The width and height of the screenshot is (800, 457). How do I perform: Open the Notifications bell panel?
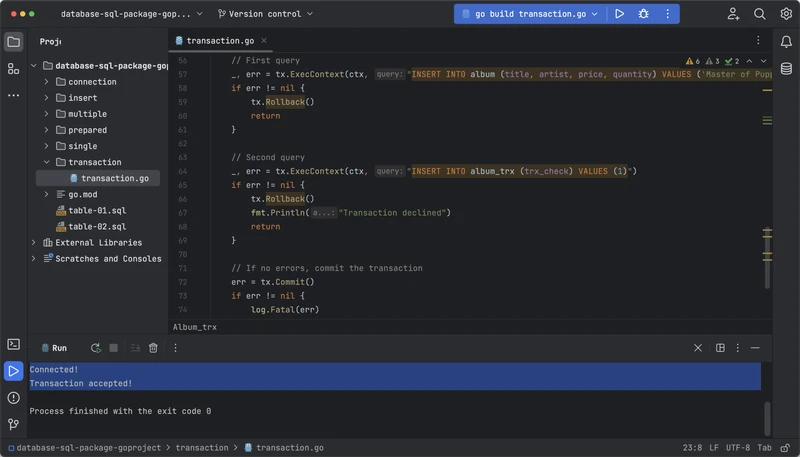click(x=787, y=41)
